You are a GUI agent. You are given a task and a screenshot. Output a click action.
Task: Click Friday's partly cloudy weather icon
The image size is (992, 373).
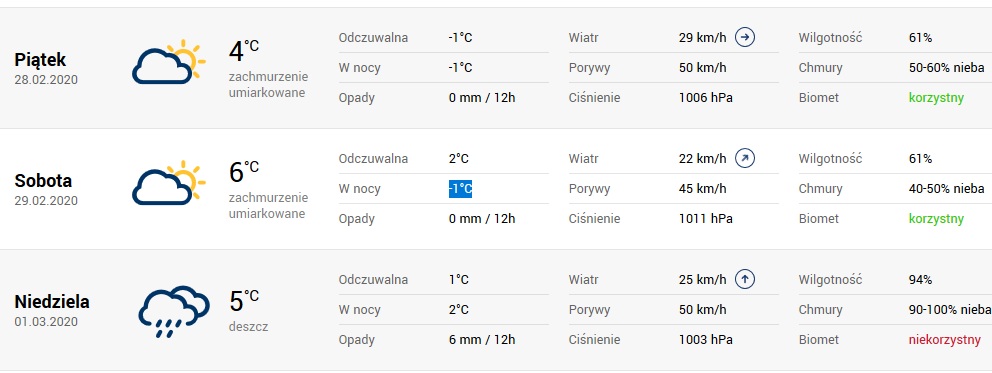[169, 62]
